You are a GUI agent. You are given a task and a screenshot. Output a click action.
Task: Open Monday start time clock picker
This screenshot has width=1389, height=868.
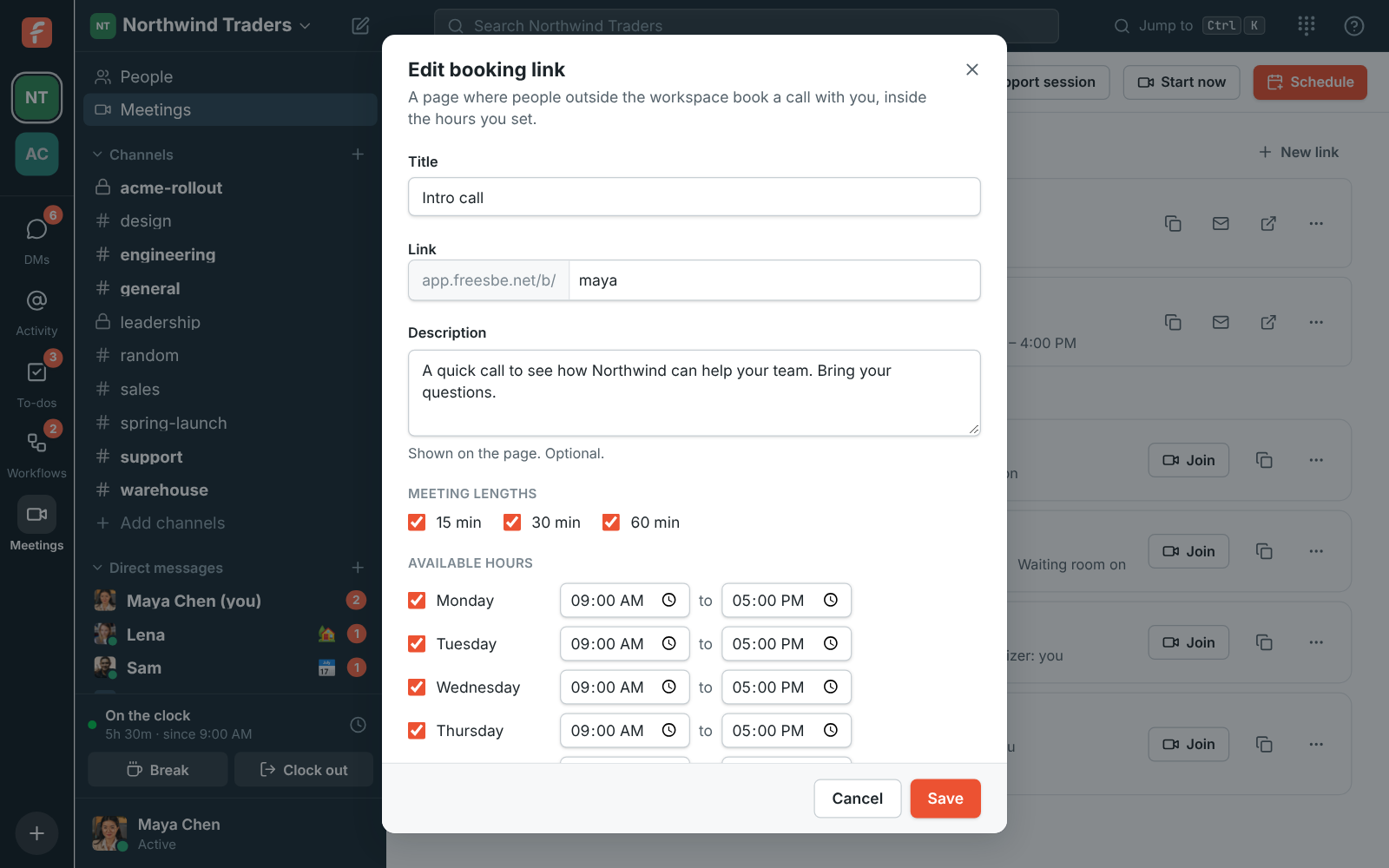[x=669, y=600]
